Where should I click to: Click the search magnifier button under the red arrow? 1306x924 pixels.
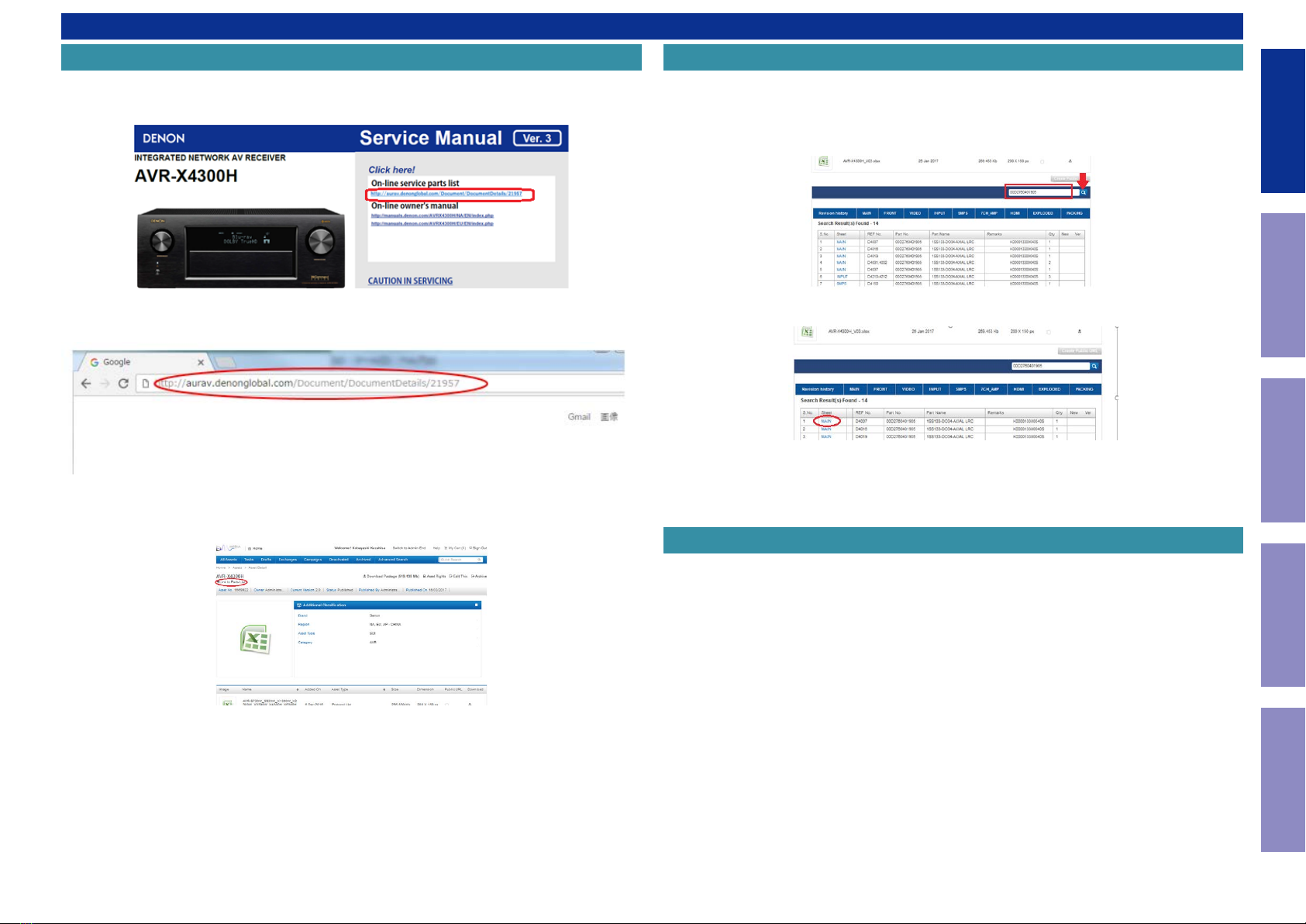1084,192
